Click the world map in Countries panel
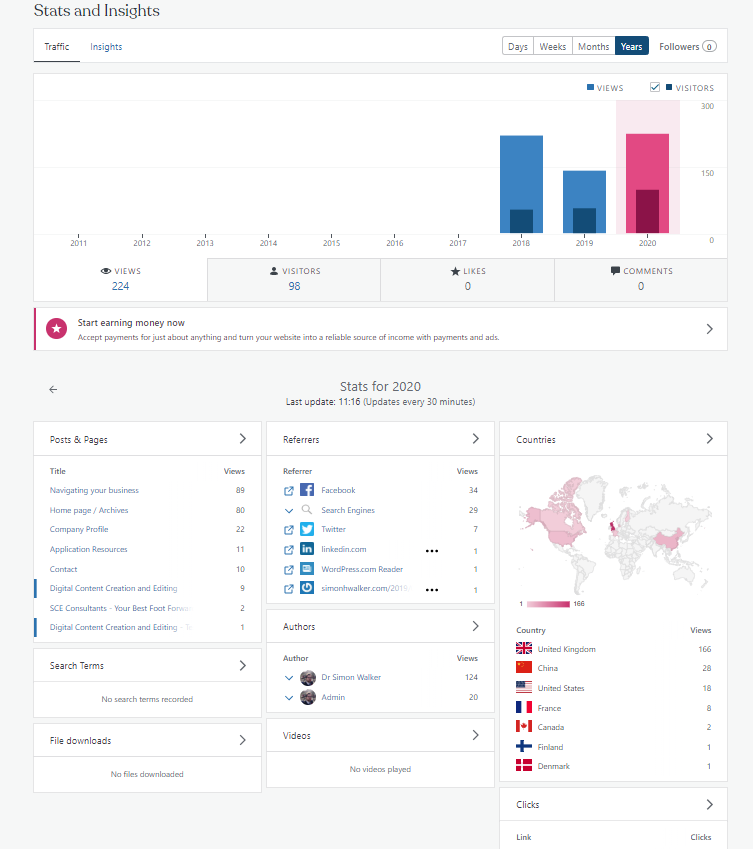Screen dimensions: 753x849 pos(612,530)
